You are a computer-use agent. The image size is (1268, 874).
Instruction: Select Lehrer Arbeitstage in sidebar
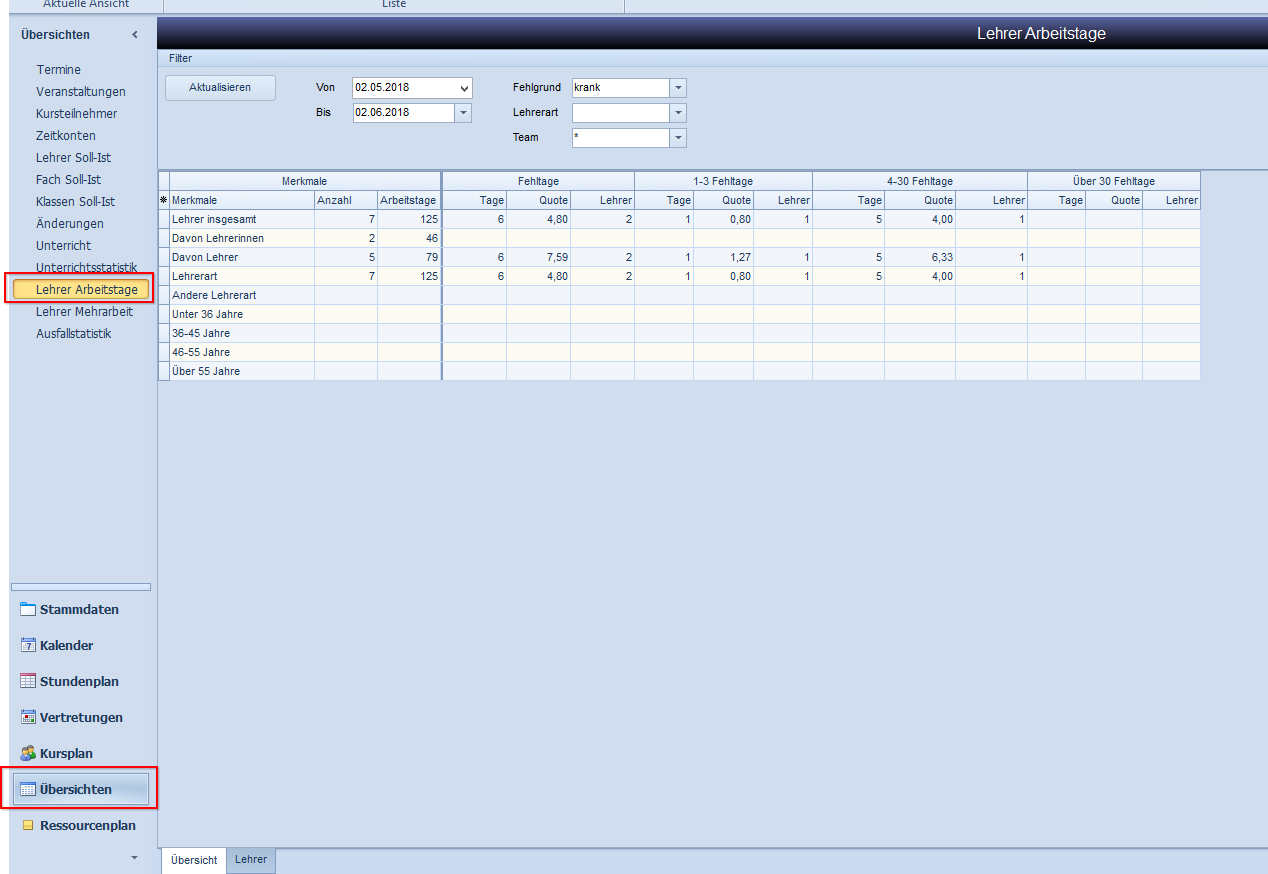(x=81, y=290)
